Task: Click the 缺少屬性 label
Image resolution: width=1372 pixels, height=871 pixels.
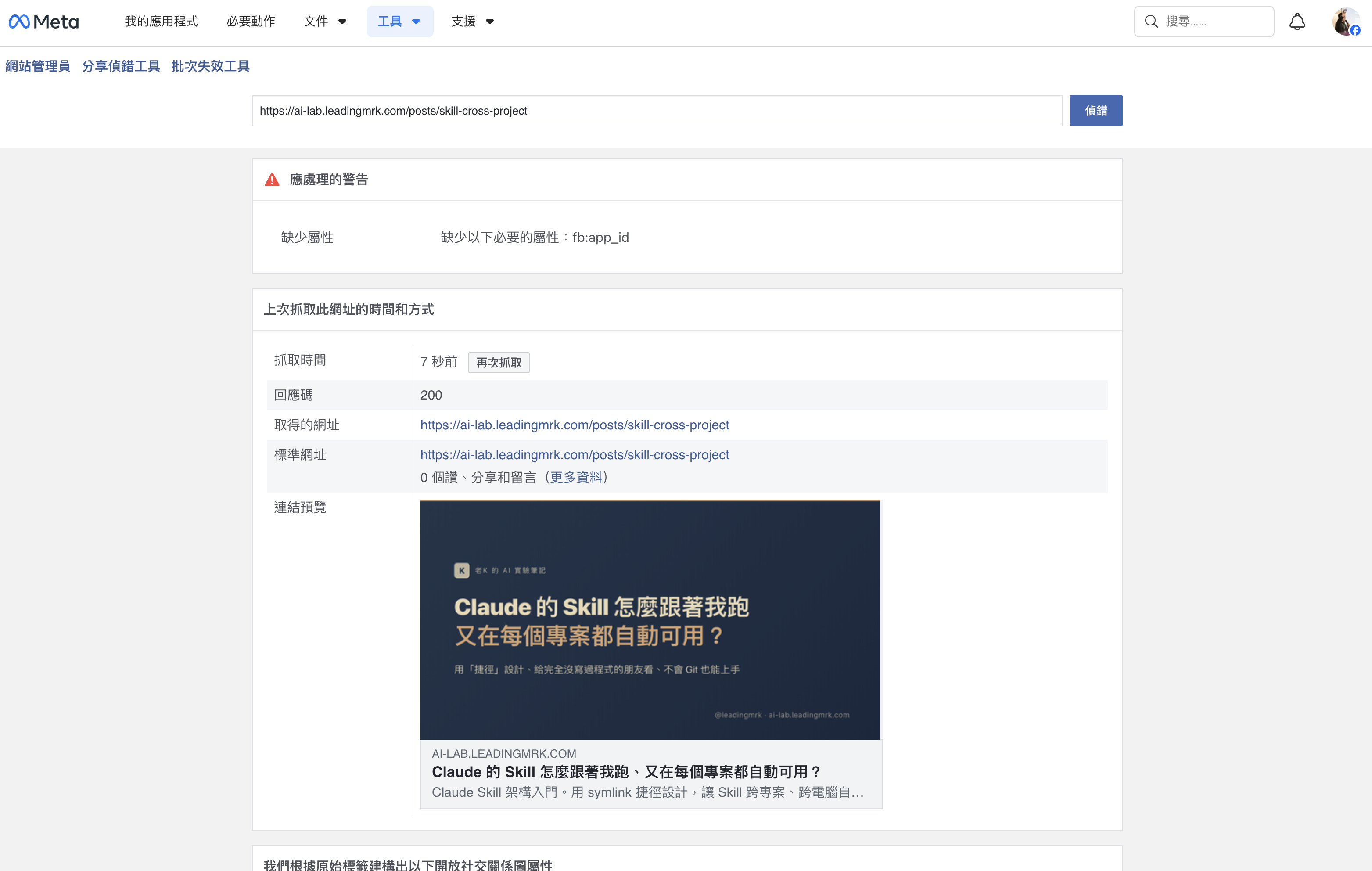Action: click(x=307, y=238)
